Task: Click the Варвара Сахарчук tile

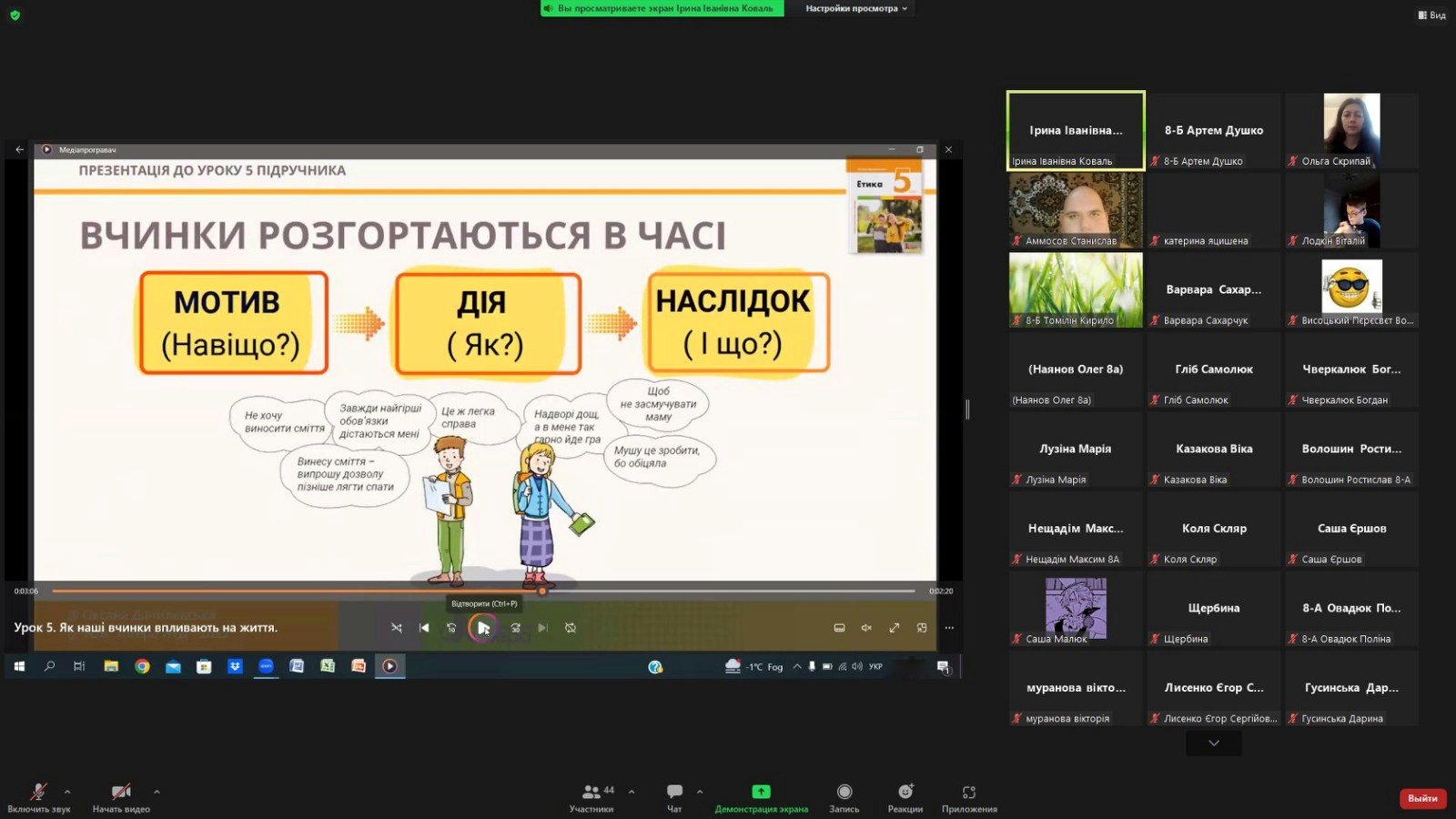Action: (1214, 289)
